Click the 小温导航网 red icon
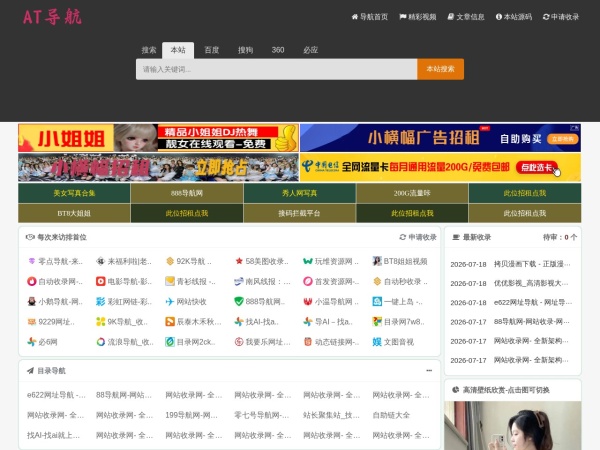Screen dimensions: 600x450 (x=308, y=302)
